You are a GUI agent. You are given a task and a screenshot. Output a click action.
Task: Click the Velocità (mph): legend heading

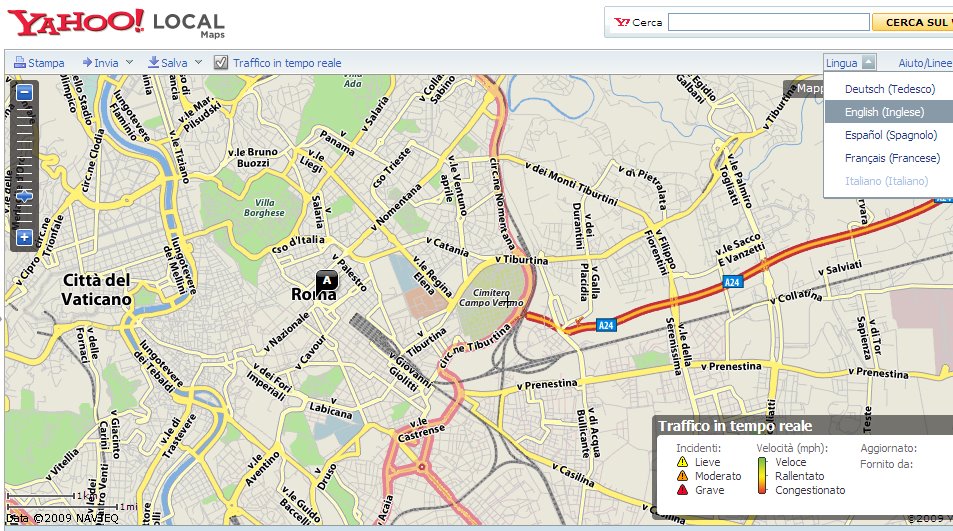(792, 448)
